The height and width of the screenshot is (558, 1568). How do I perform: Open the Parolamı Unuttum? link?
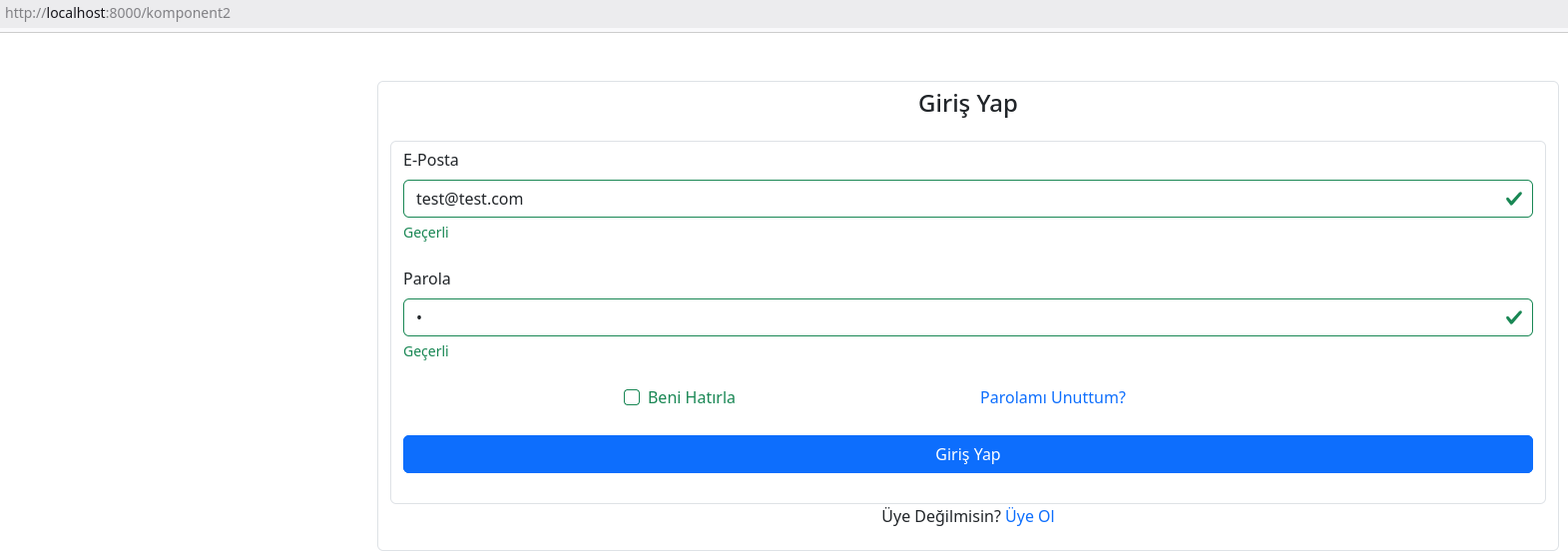pos(1052,397)
